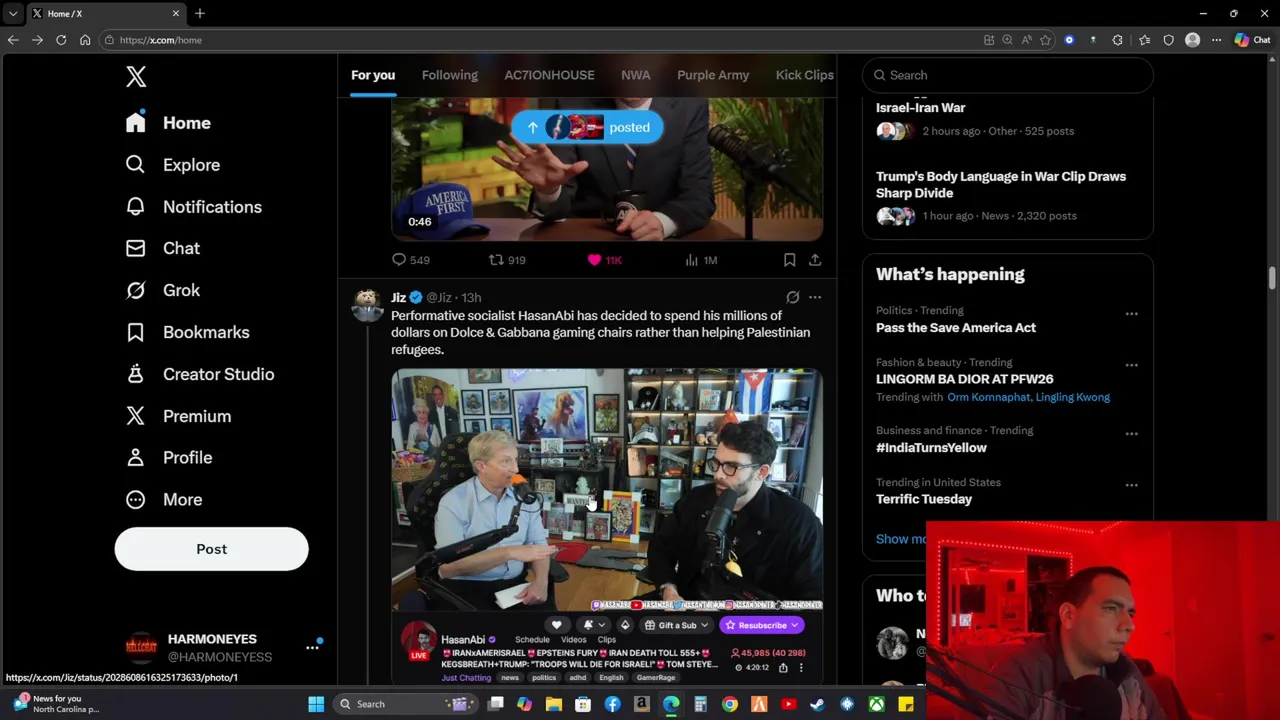The height and width of the screenshot is (720, 1280).
Task: Open the favorites list icon
Action: 1144,40
